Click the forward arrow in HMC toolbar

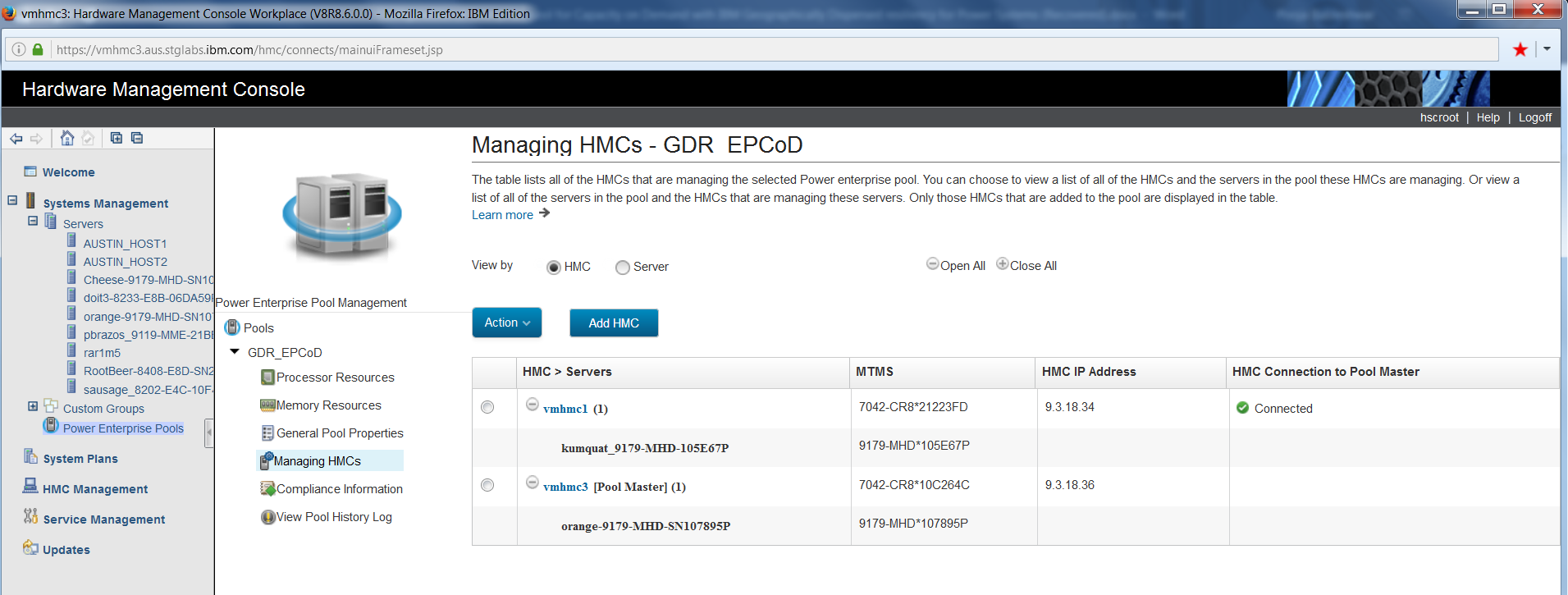pyautogui.click(x=36, y=139)
